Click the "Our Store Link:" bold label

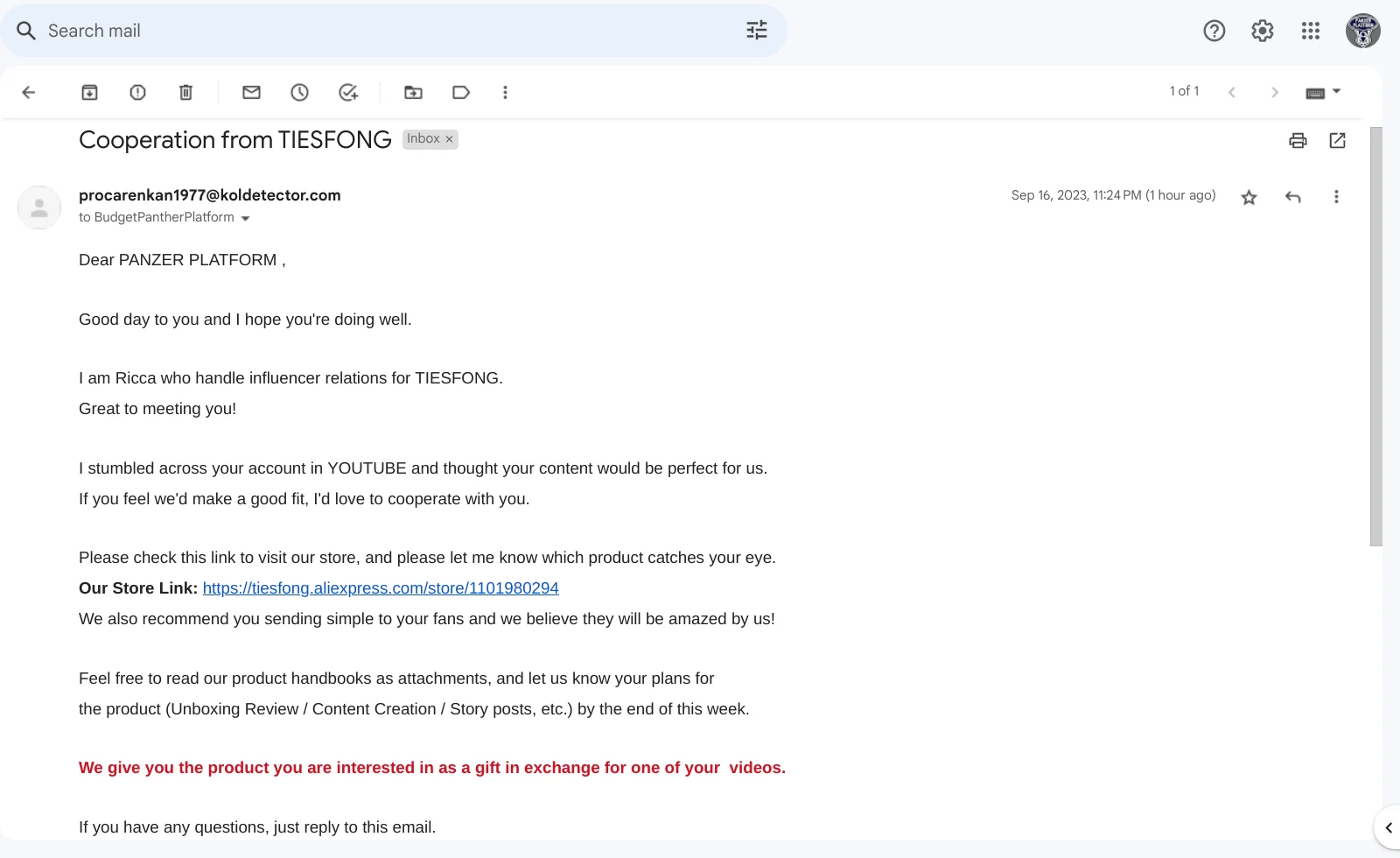point(138,588)
